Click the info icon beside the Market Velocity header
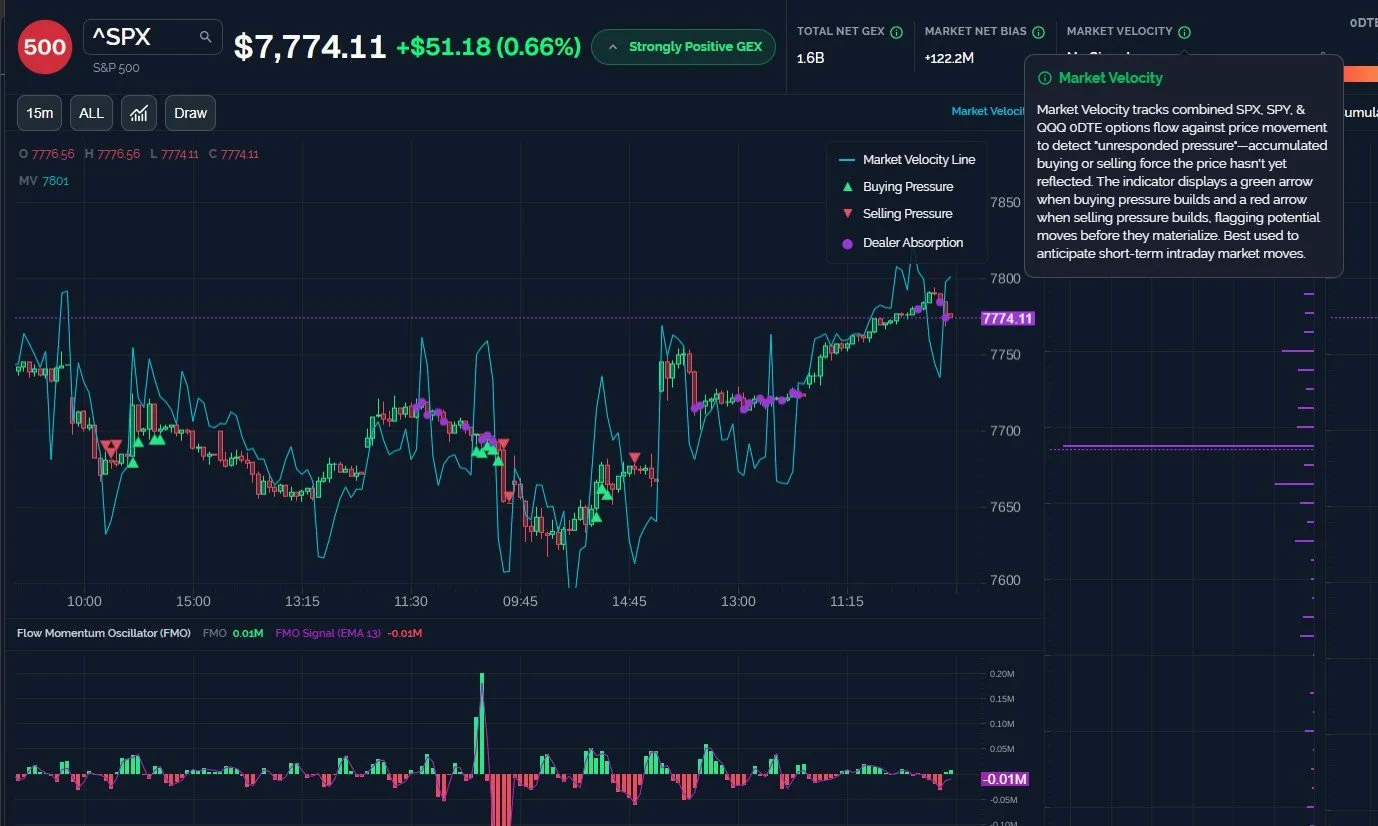Image resolution: width=1378 pixels, height=826 pixels. click(1184, 32)
